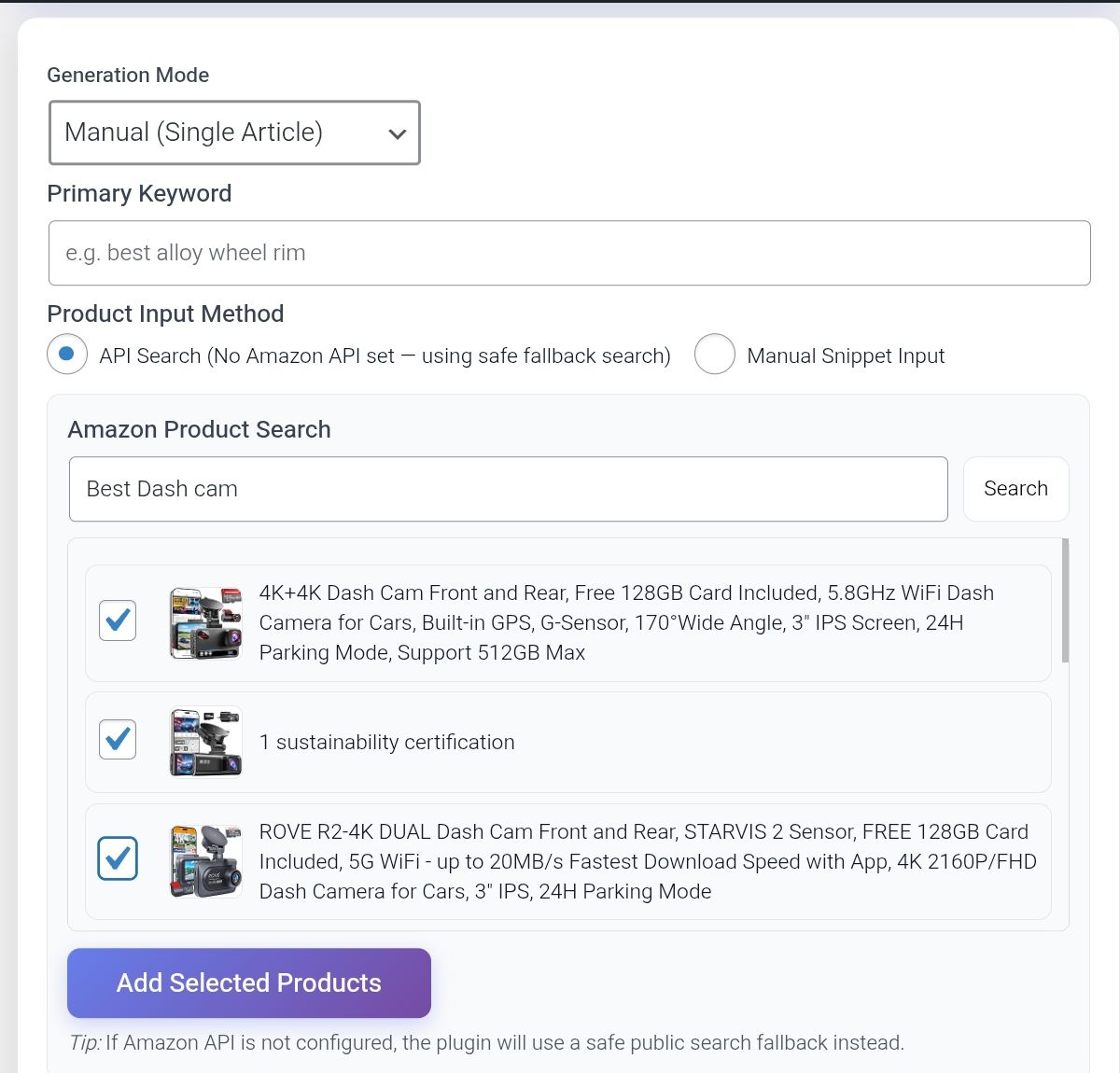
Task: Uncheck the 4K+4K Dash Cam product checkbox
Action: [x=118, y=620]
